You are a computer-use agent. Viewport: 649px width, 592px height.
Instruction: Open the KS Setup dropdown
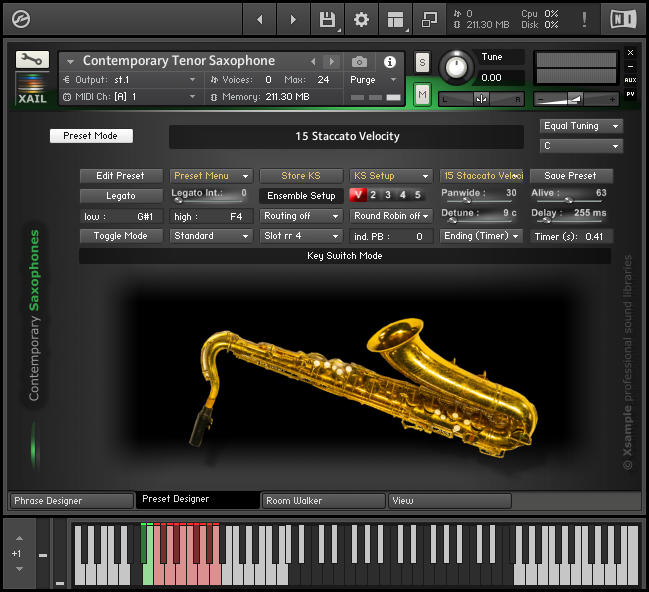coord(391,176)
